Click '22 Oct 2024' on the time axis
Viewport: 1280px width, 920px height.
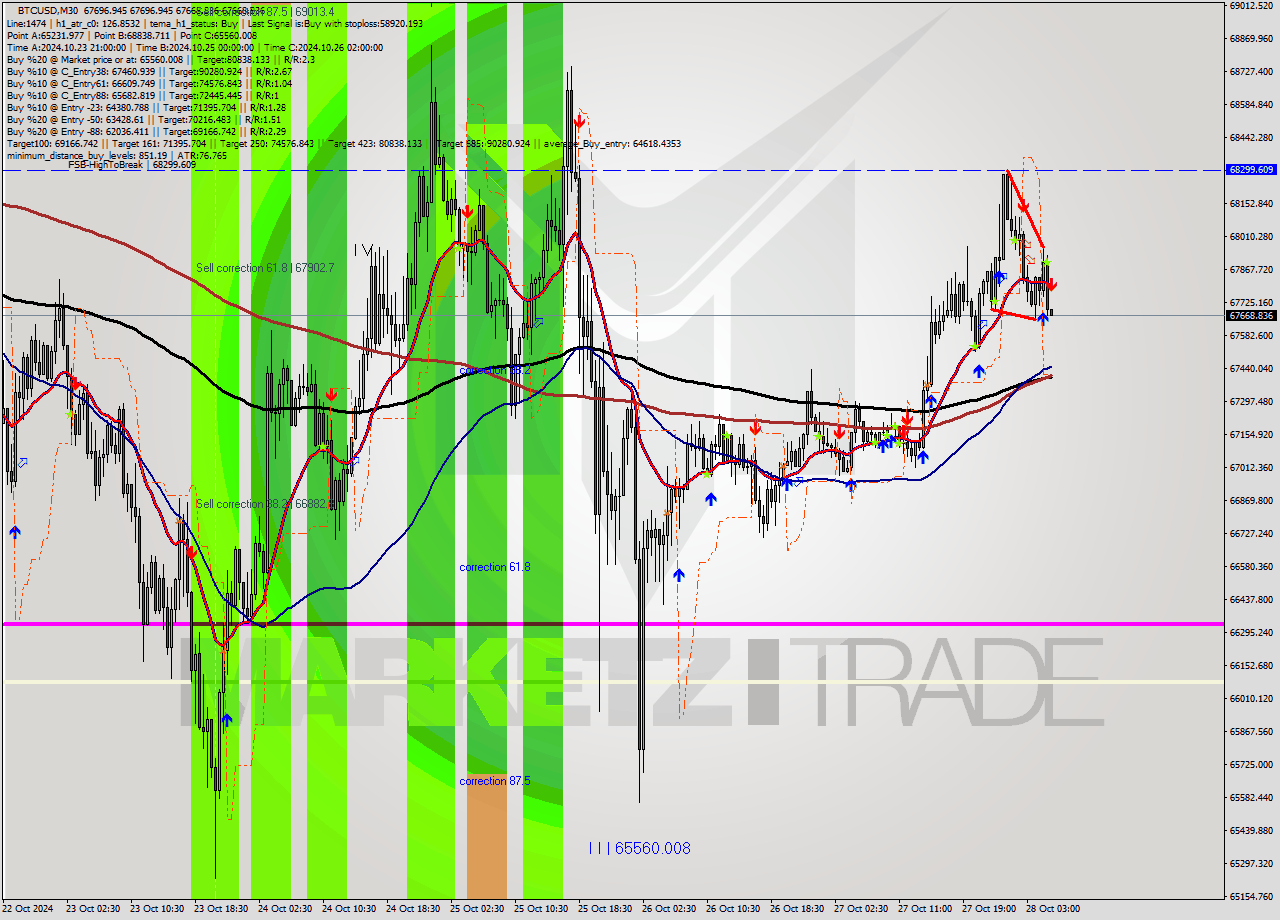pyautogui.click(x=29, y=909)
